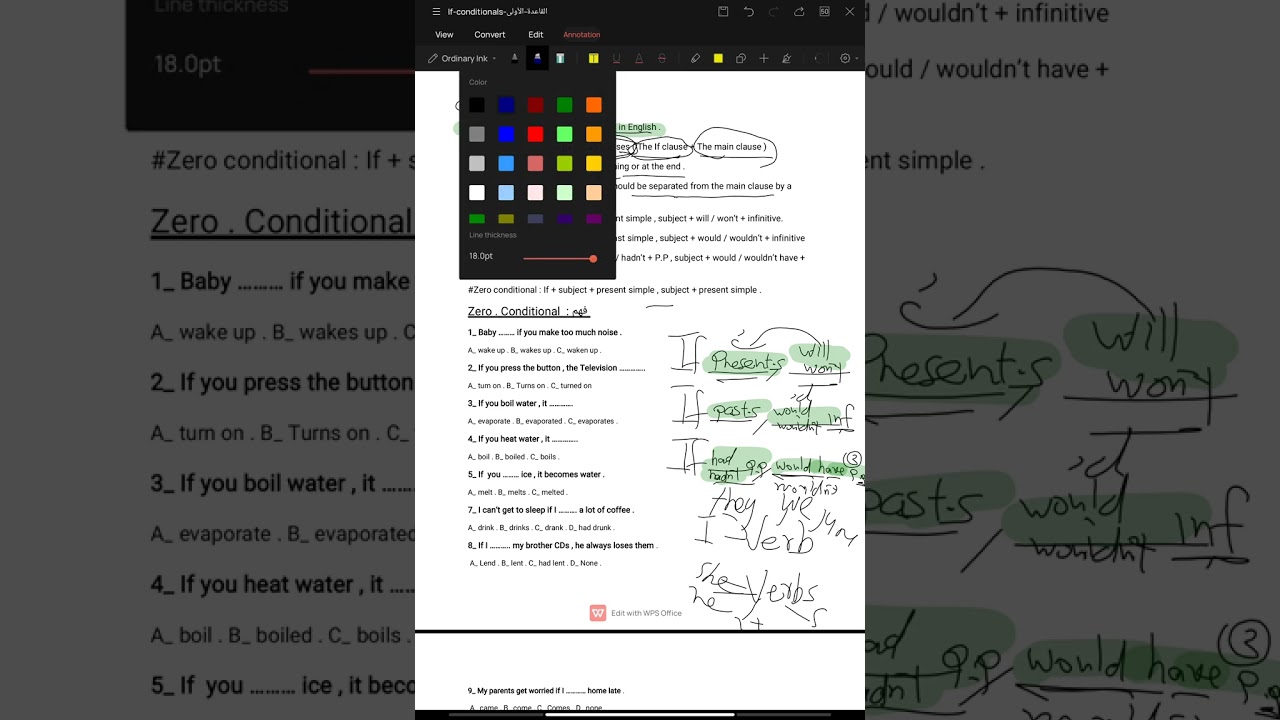Click the 'Edit with WPS Office' label
Viewport: 1280px width, 720px height.
pos(646,613)
